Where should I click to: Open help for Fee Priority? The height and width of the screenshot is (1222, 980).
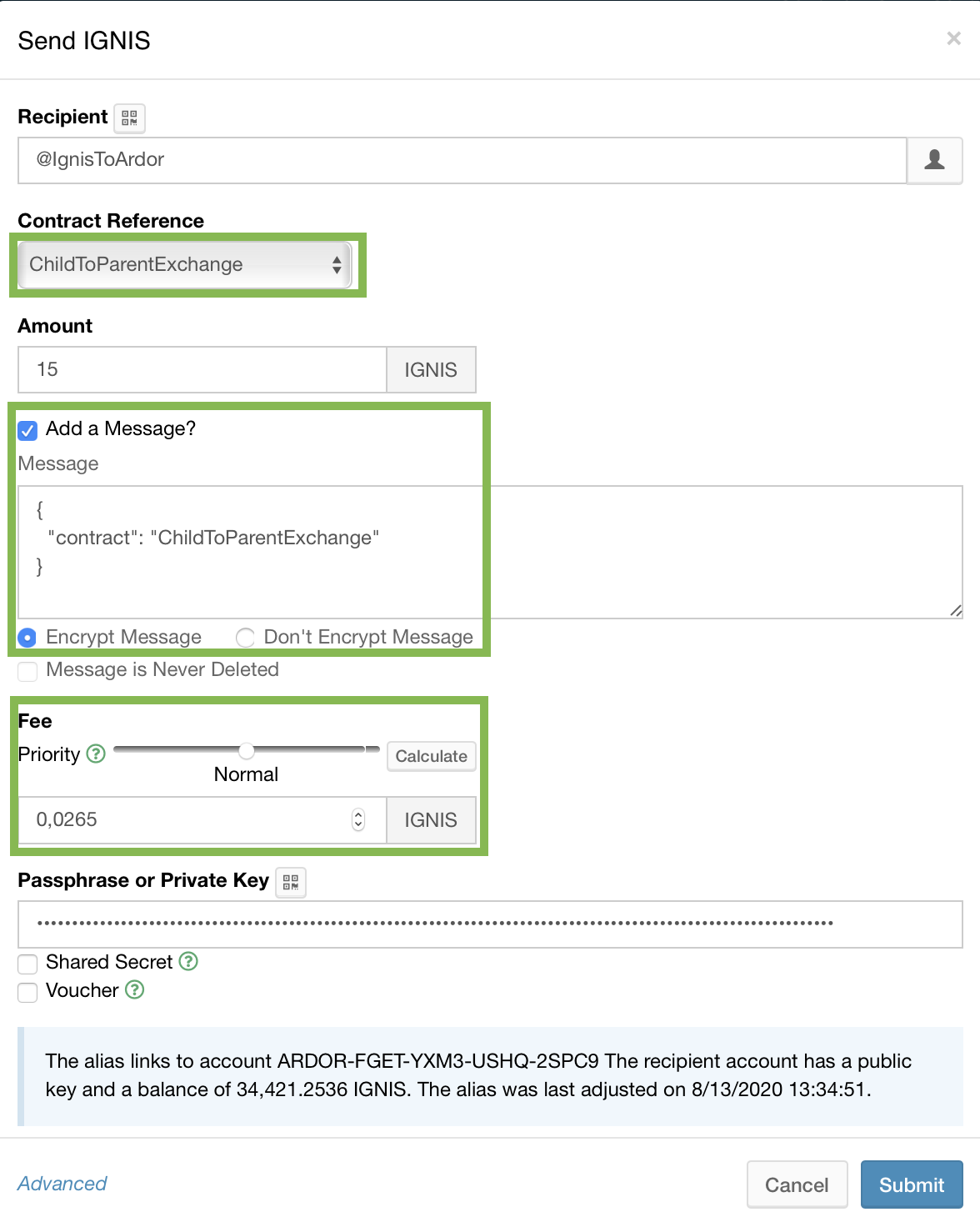tap(97, 754)
